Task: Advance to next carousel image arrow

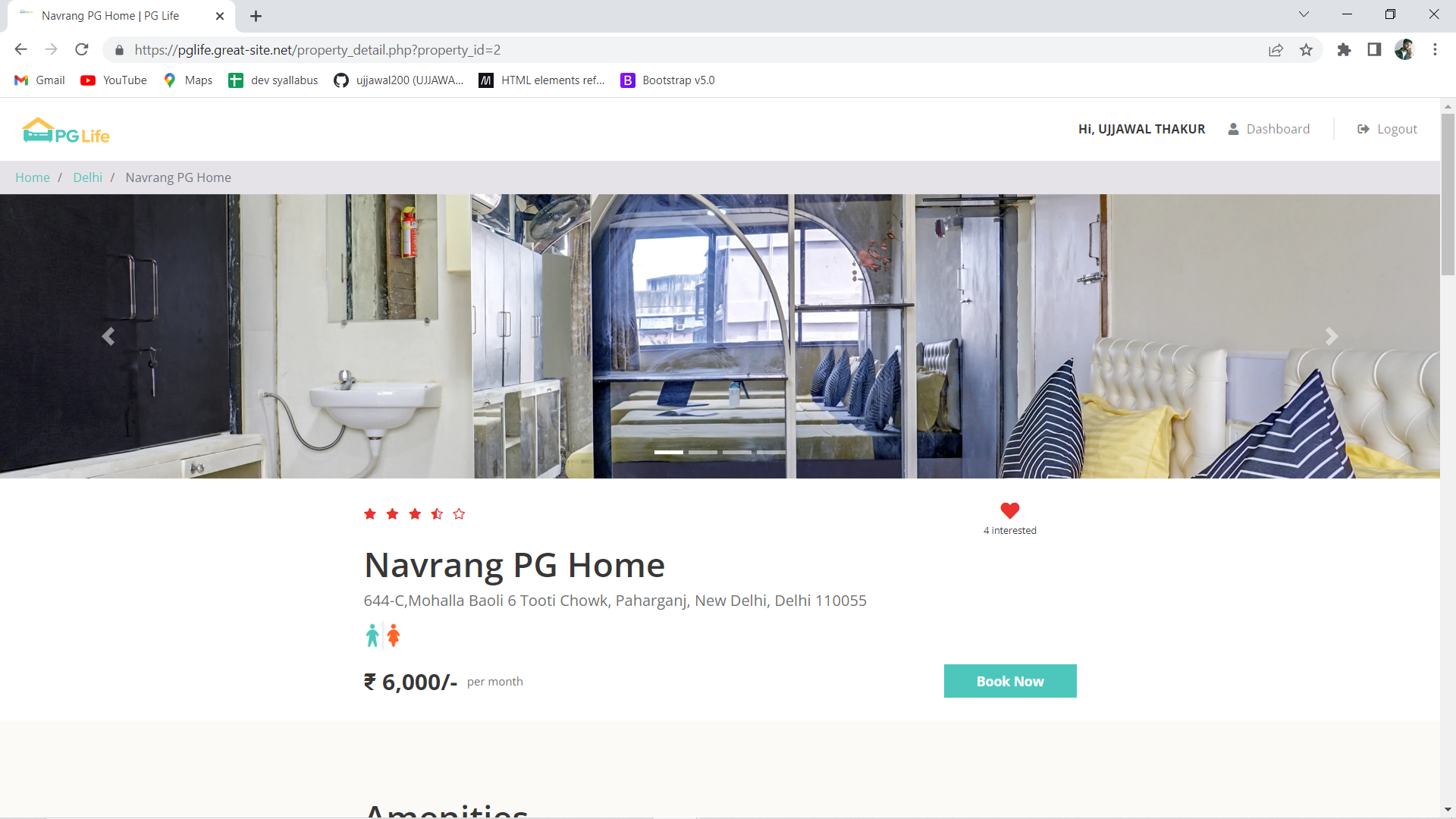Action: [x=1331, y=336]
